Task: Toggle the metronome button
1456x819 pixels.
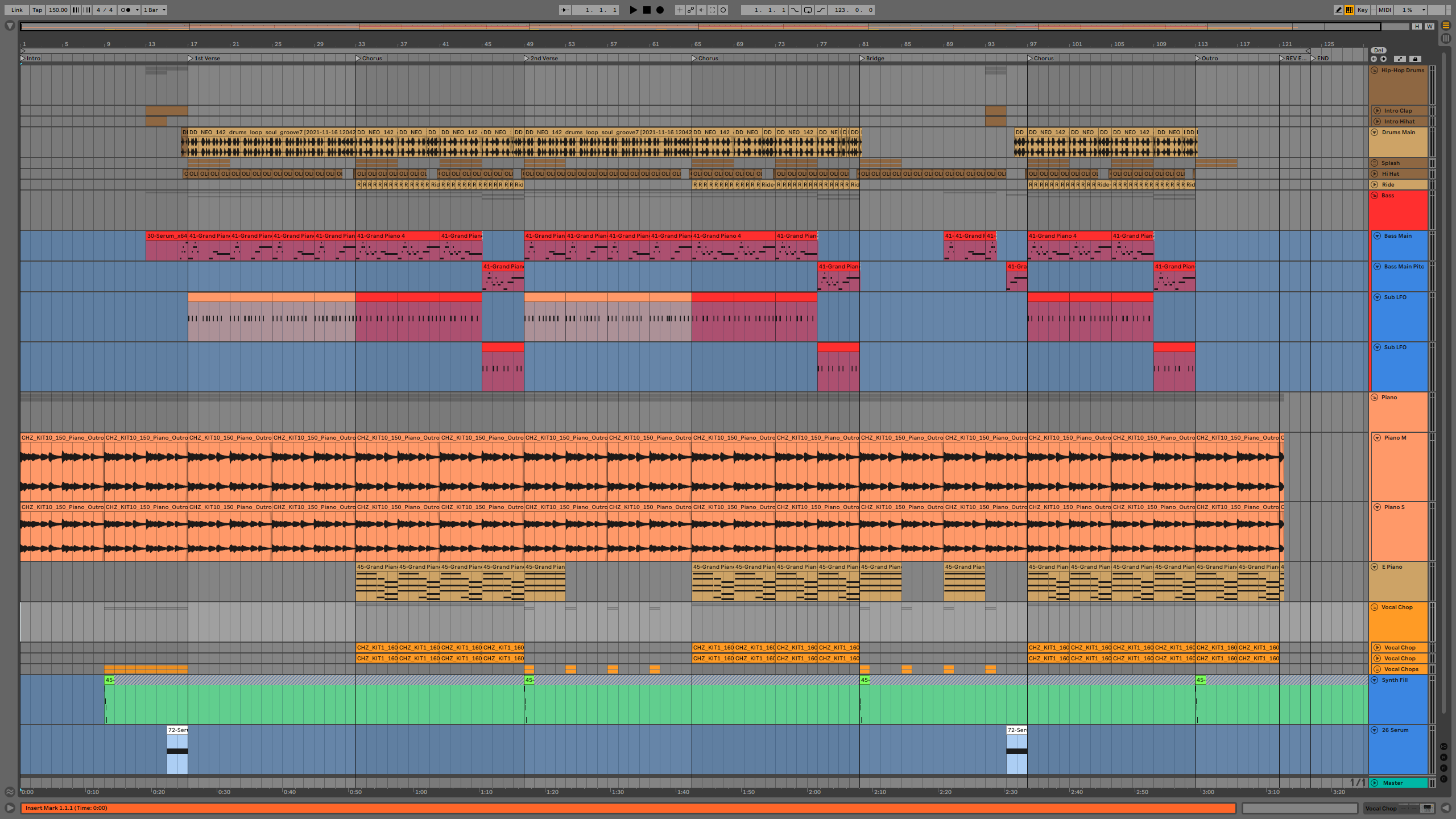Action: coord(127,10)
